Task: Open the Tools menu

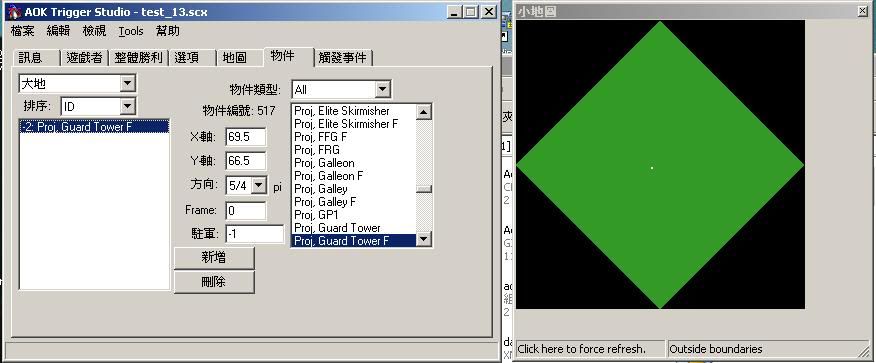Action: 131,31
